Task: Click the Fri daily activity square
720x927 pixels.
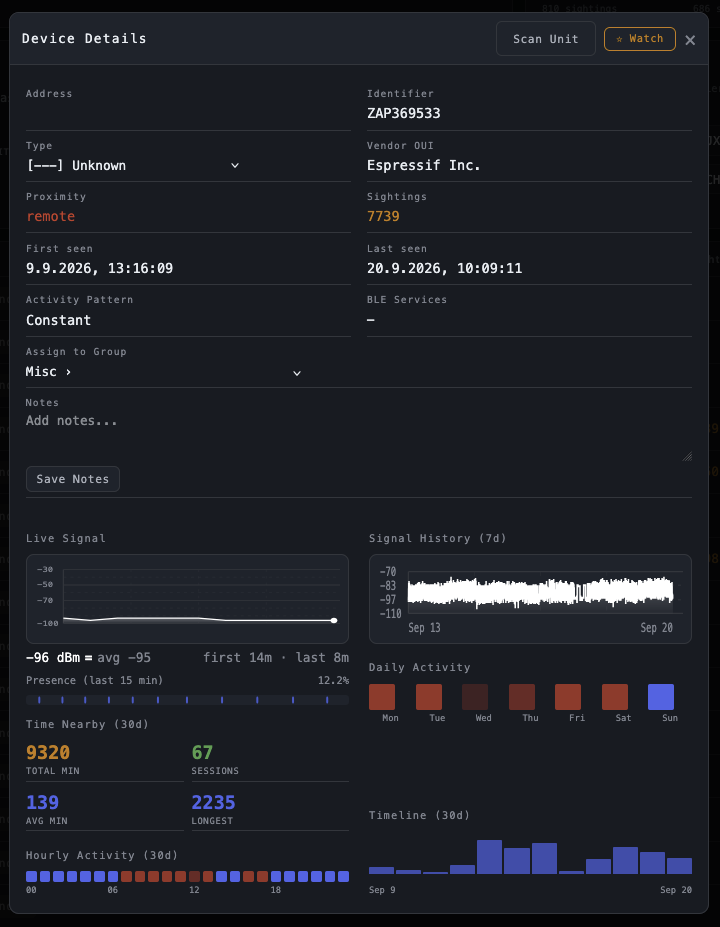Action: click(x=568, y=697)
